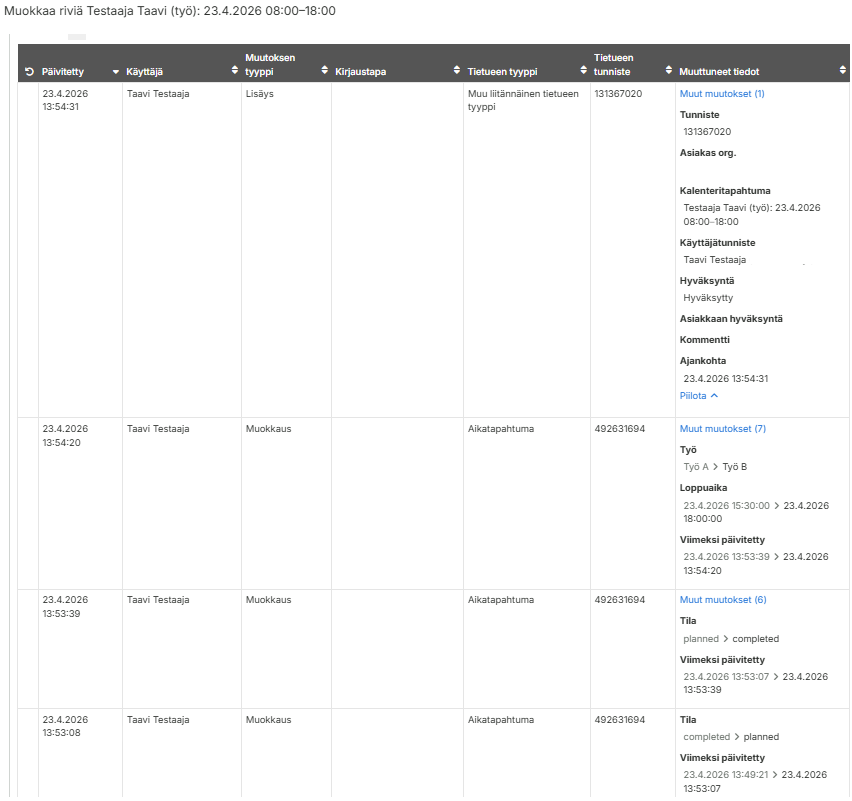Screen dimensions: 852x801
Task: Expand Muut muutokset (1) in first row
Action: coord(722,94)
